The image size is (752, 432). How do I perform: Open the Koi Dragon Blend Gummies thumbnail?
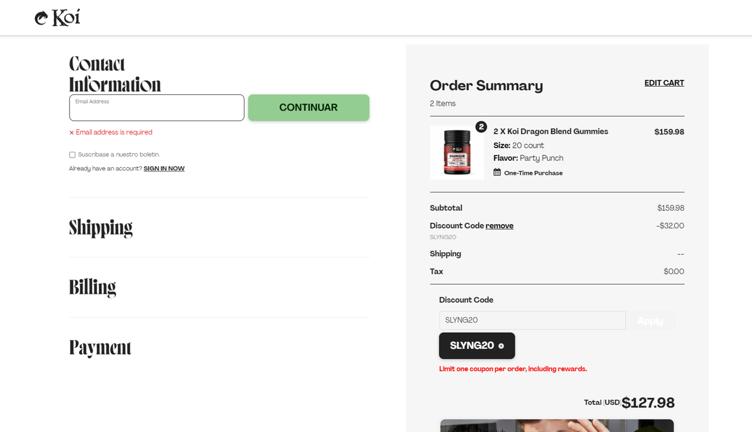(x=456, y=152)
